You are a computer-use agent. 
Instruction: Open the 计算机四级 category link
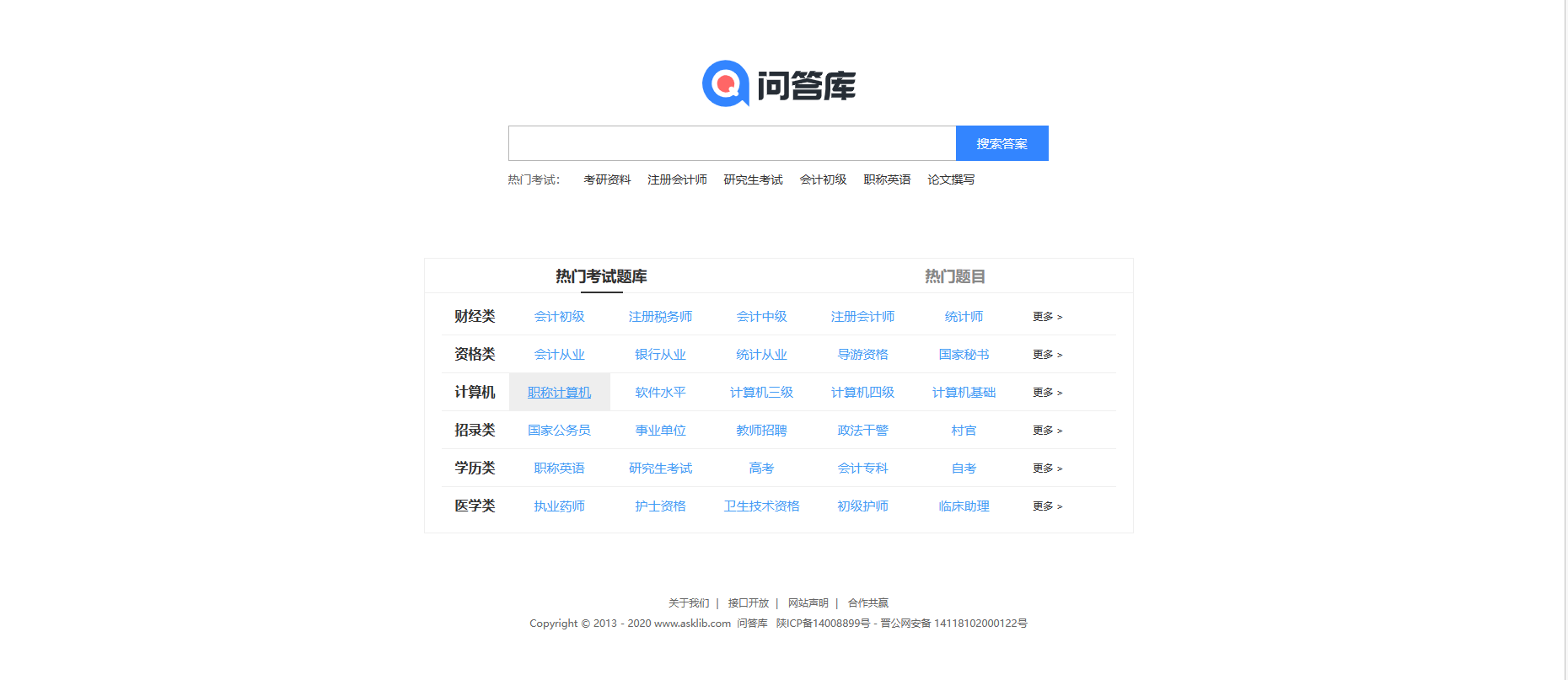pos(862,393)
